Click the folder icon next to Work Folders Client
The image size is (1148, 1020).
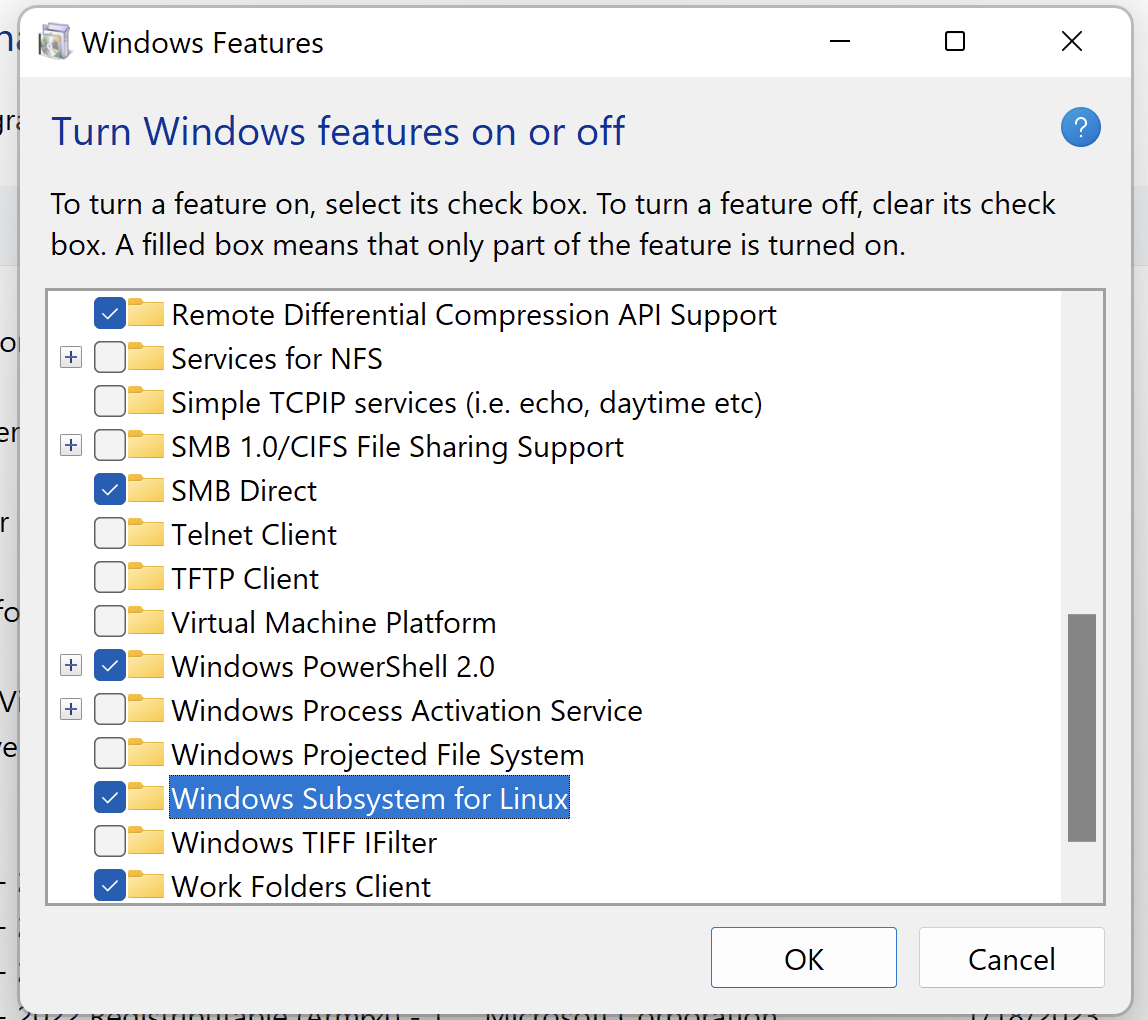coord(146,886)
